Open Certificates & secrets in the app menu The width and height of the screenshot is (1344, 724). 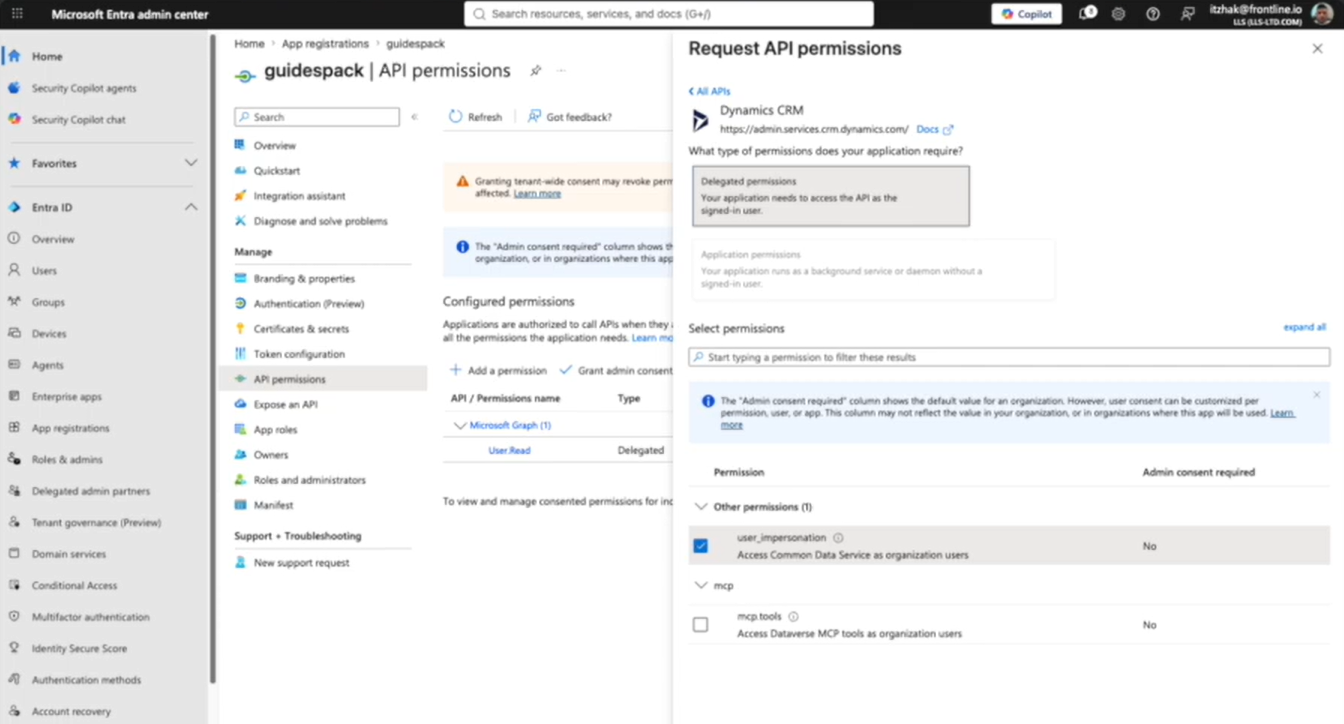(x=301, y=329)
